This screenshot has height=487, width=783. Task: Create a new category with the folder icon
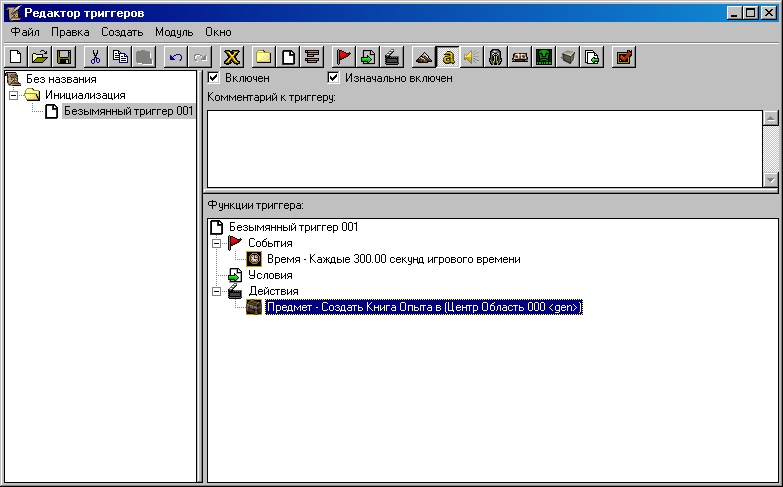tap(263, 57)
